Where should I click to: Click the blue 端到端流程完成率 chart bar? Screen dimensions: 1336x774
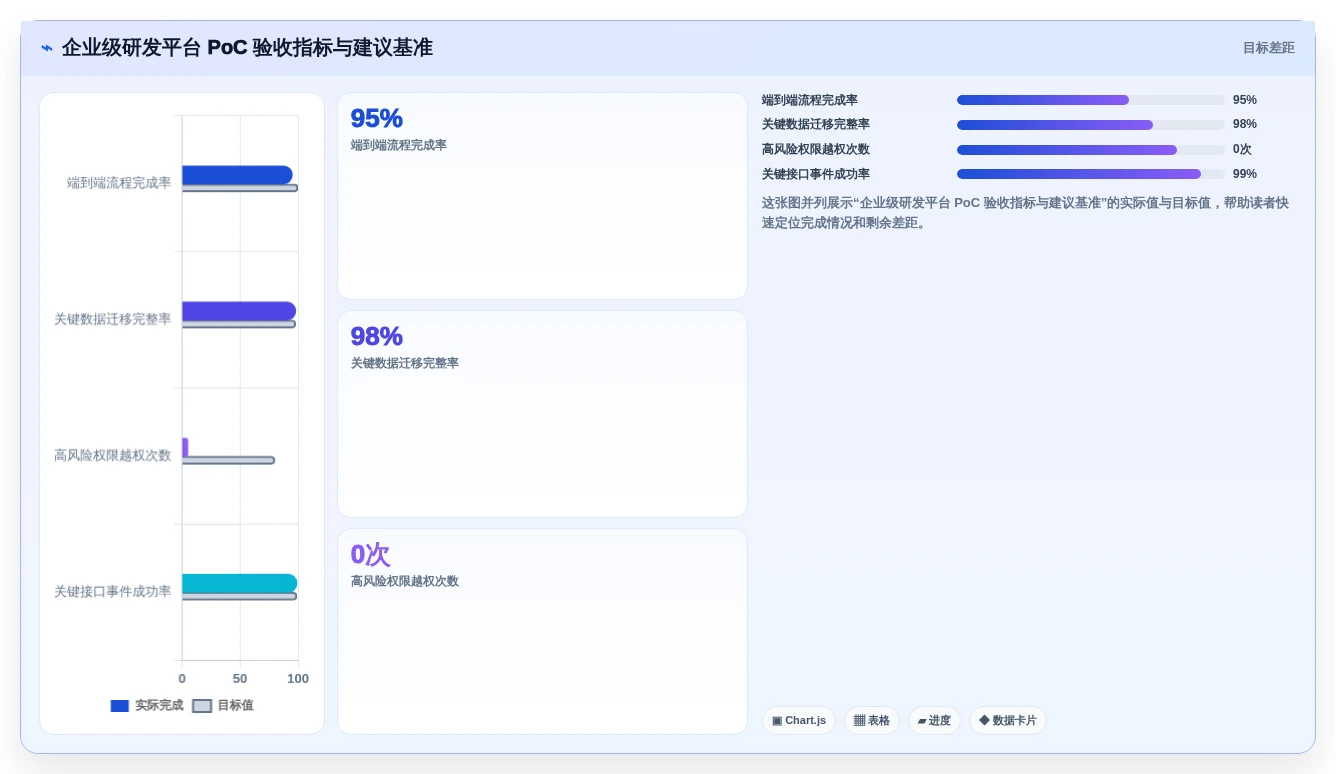pyautogui.click(x=237, y=175)
